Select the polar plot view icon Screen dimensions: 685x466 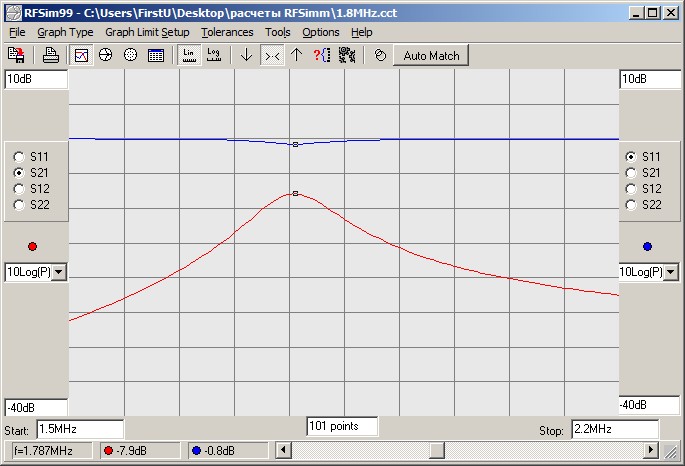tap(130, 55)
